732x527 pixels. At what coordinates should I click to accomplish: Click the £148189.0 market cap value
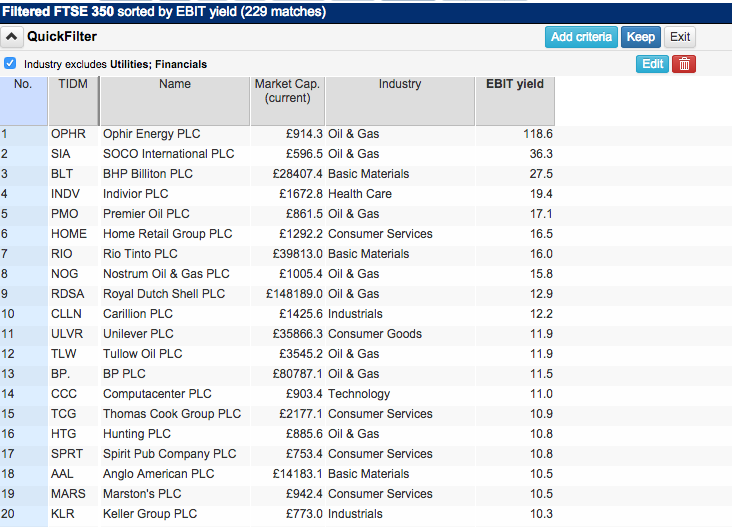[x=295, y=294]
